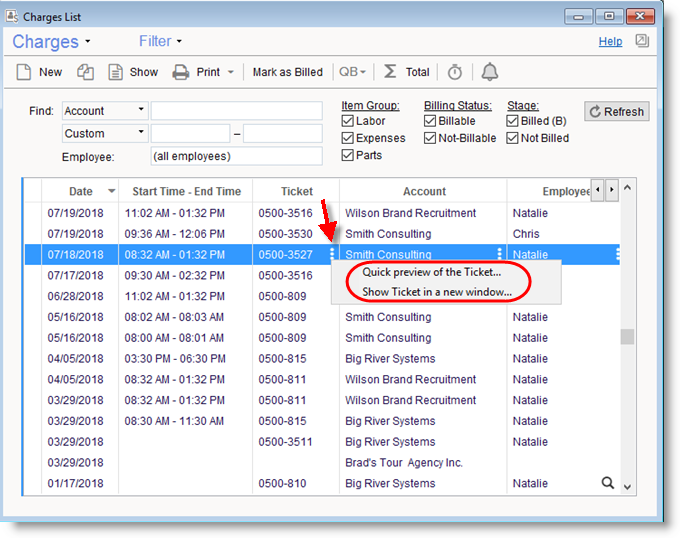Click the New charge toolbar icon
Viewport: 680px width, 538px height.
(x=25, y=72)
